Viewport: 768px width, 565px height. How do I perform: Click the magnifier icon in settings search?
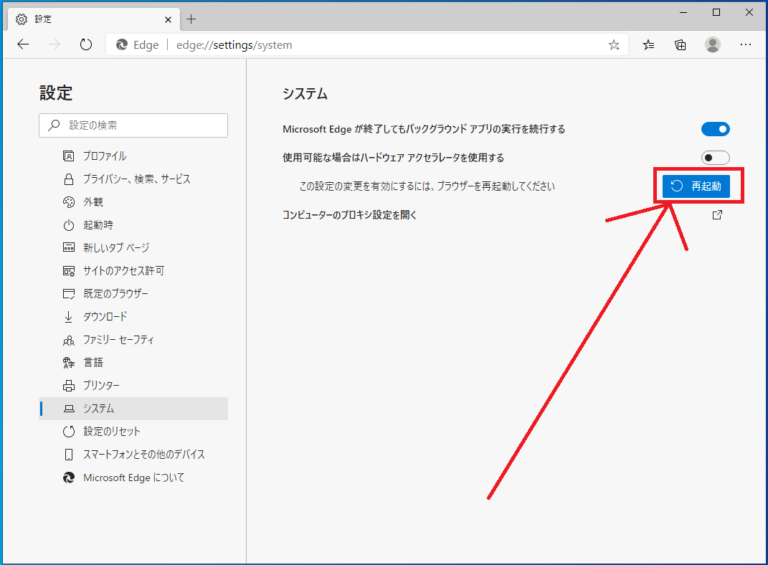point(54,125)
